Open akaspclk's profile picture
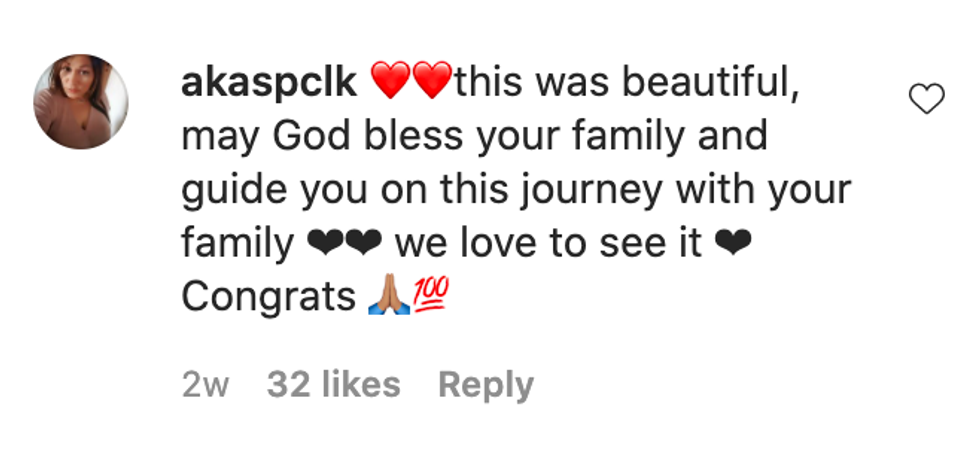 [81, 102]
